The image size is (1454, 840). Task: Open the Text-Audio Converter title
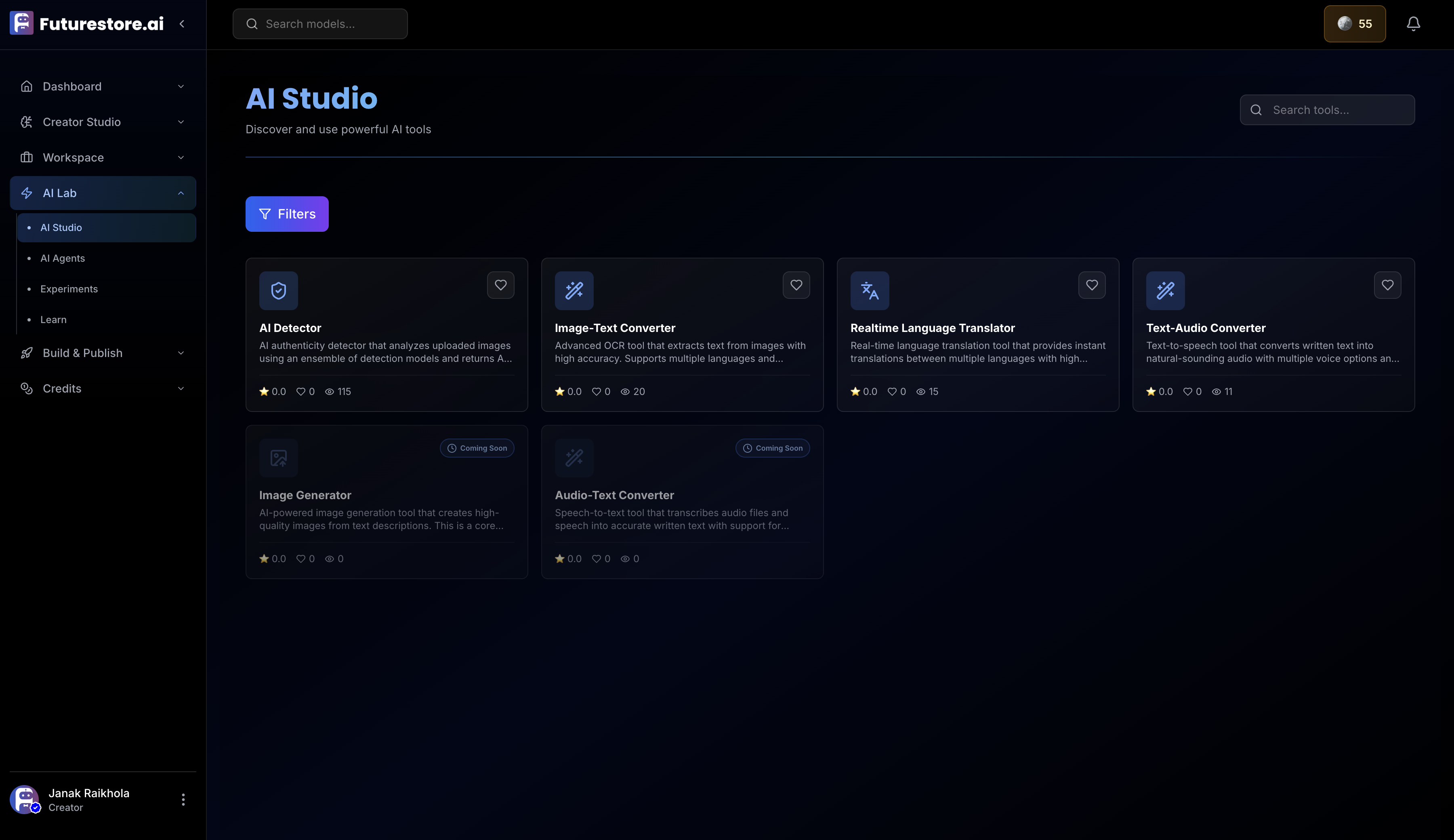click(x=1206, y=328)
